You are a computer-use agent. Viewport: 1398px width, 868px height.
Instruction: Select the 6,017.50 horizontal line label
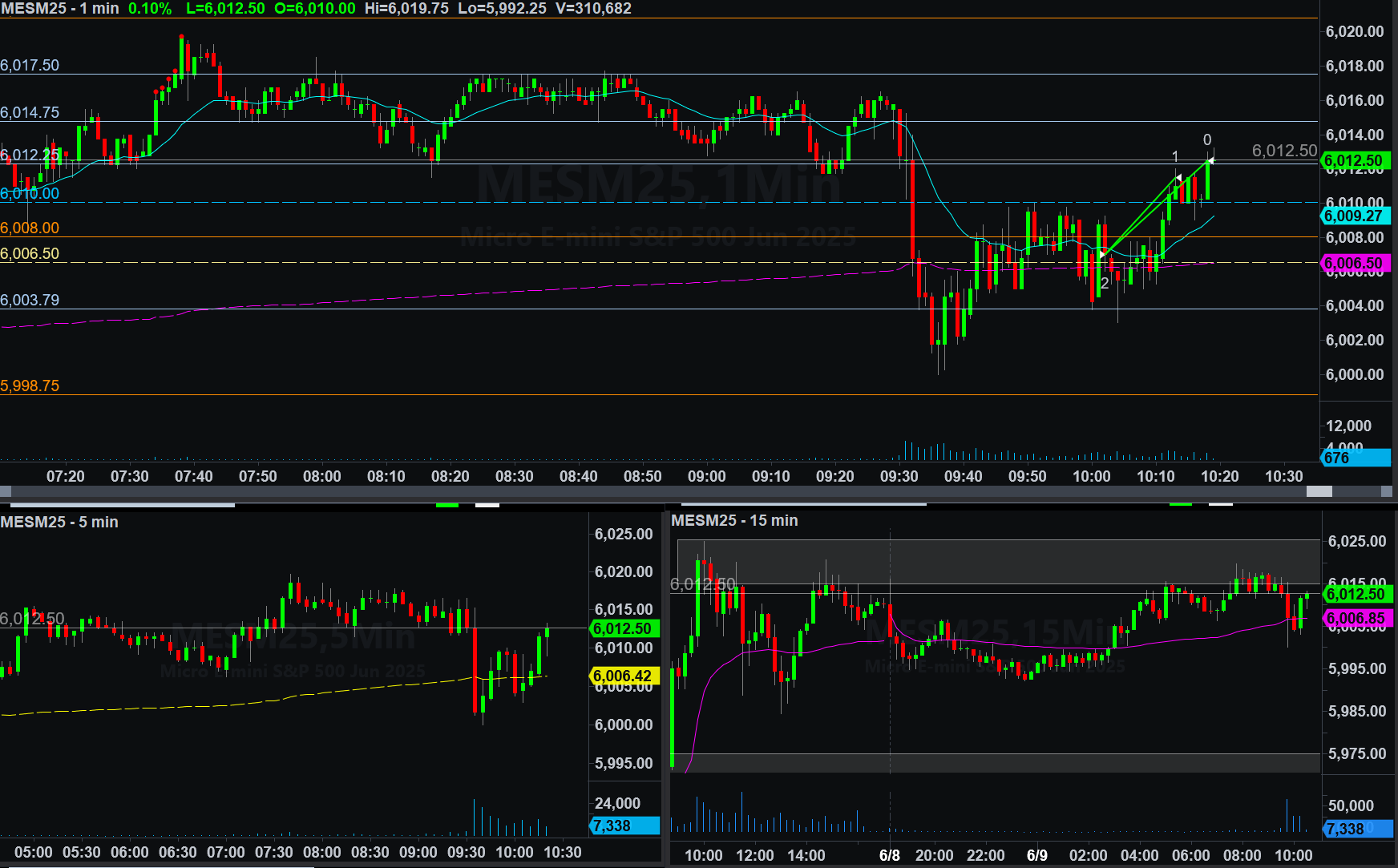tap(30, 65)
